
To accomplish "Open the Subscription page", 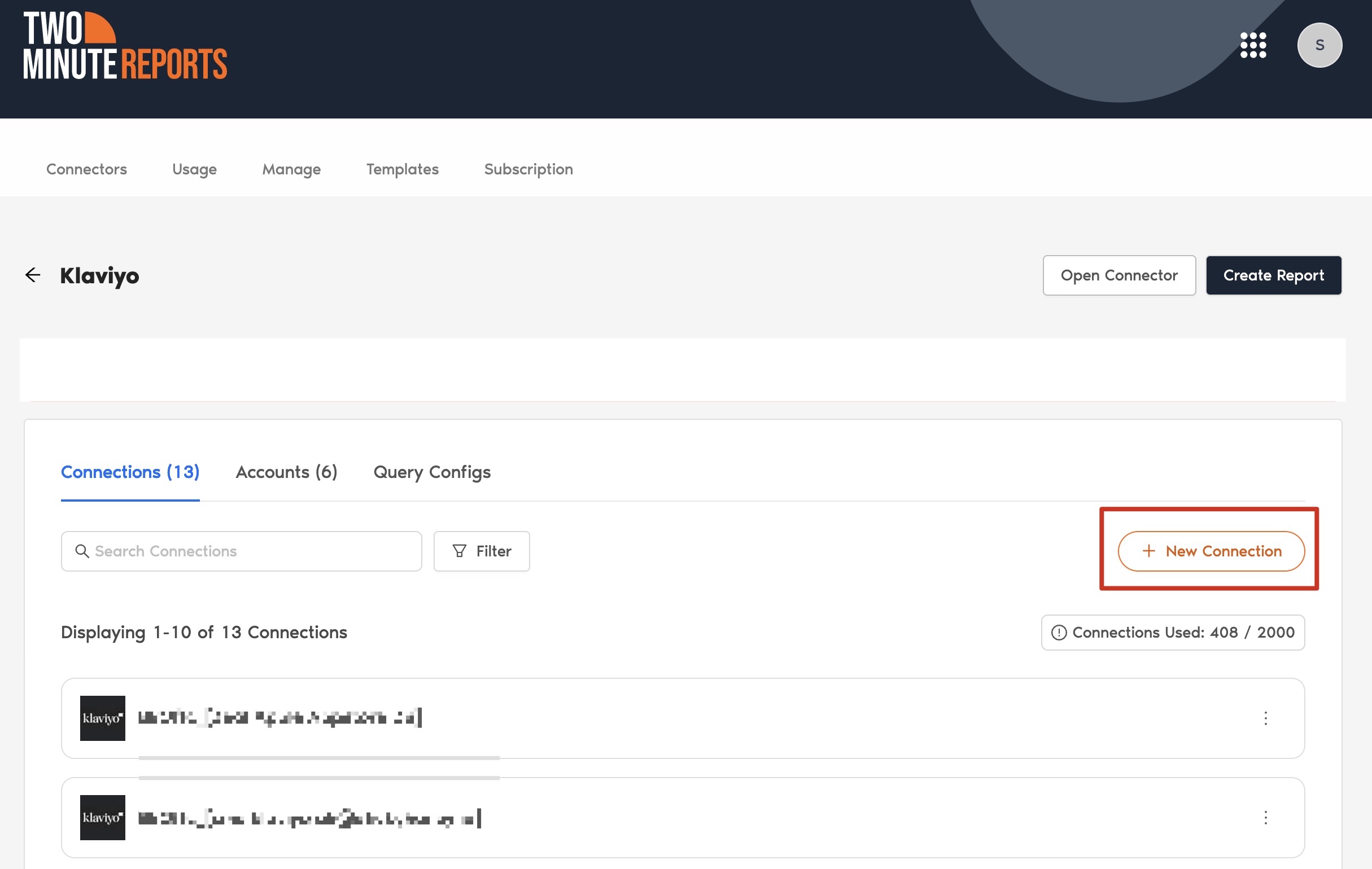I will click(528, 169).
